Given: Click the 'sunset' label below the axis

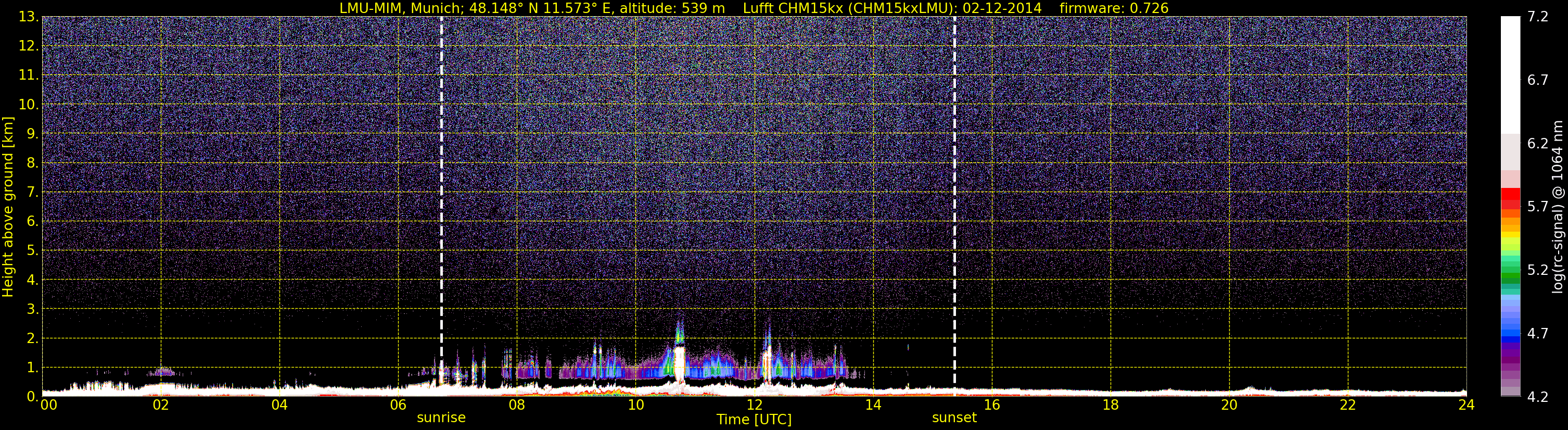Looking at the screenshot, I should 954,418.
